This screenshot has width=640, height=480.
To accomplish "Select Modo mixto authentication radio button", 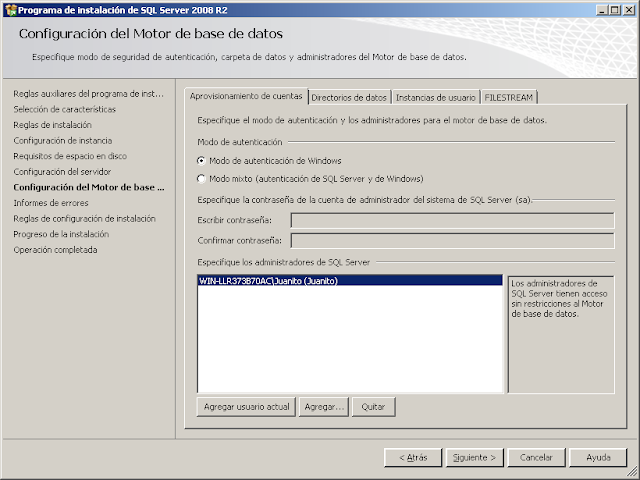I will tap(201, 179).
